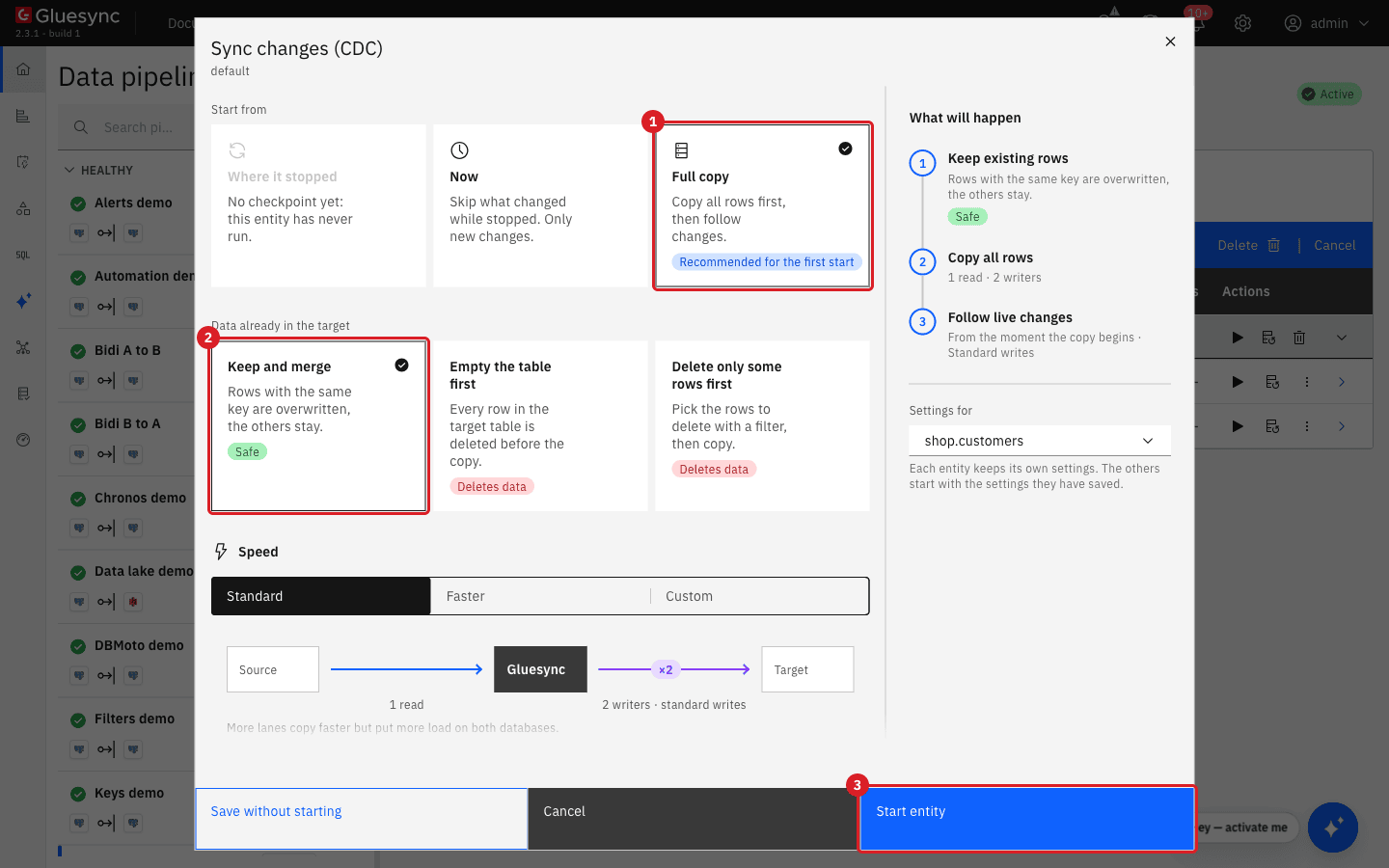
Task: Open the bar chart icon in the sidebar
Action: point(23,116)
